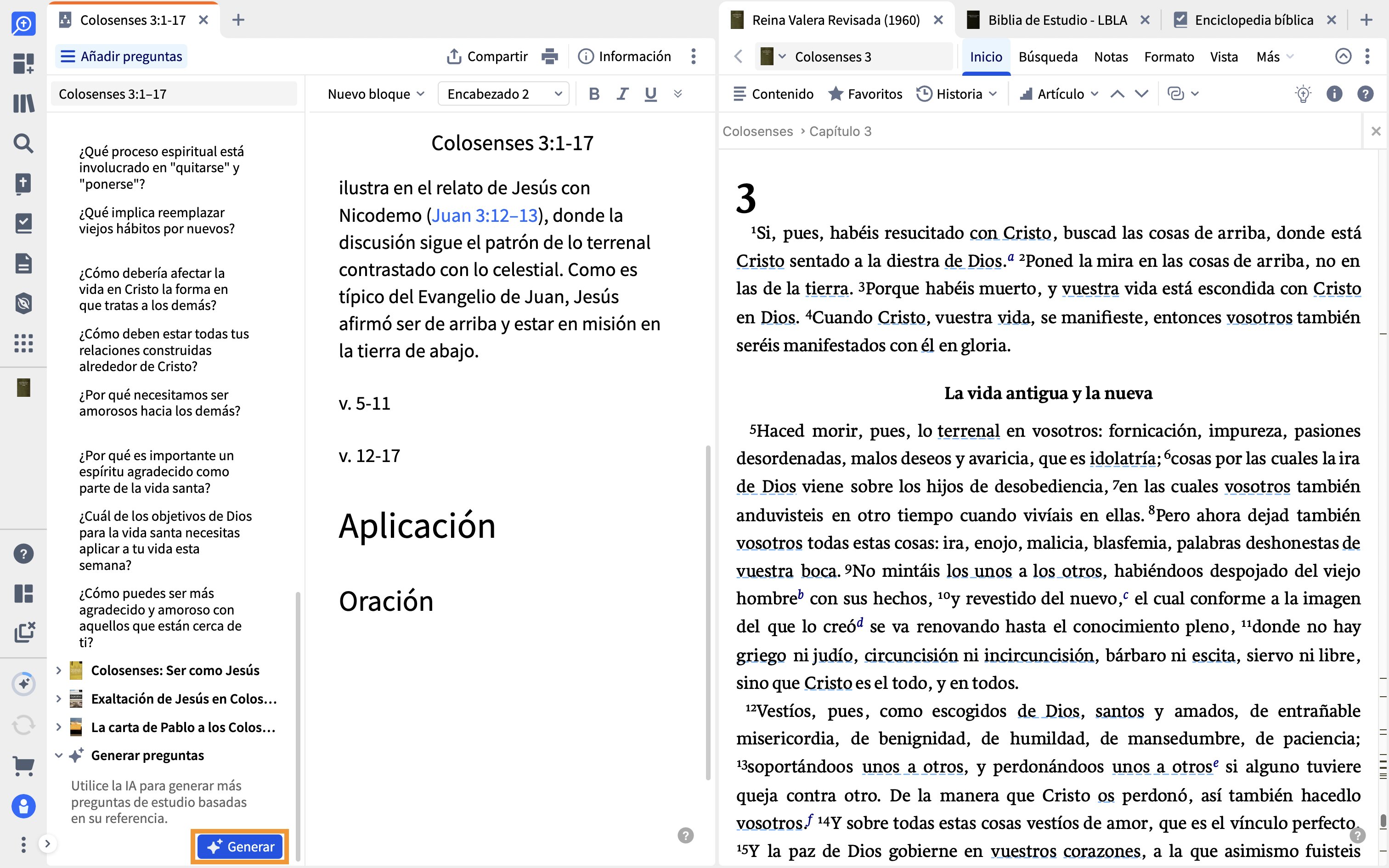Toggle bold formatting
The height and width of the screenshot is (868, 1389).
pos(594,94)
